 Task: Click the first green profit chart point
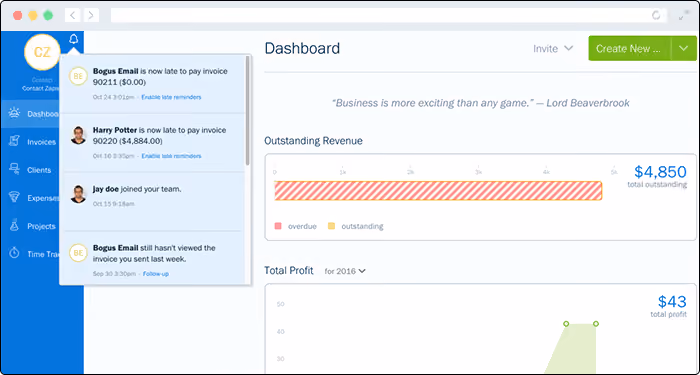pos(566,324)
